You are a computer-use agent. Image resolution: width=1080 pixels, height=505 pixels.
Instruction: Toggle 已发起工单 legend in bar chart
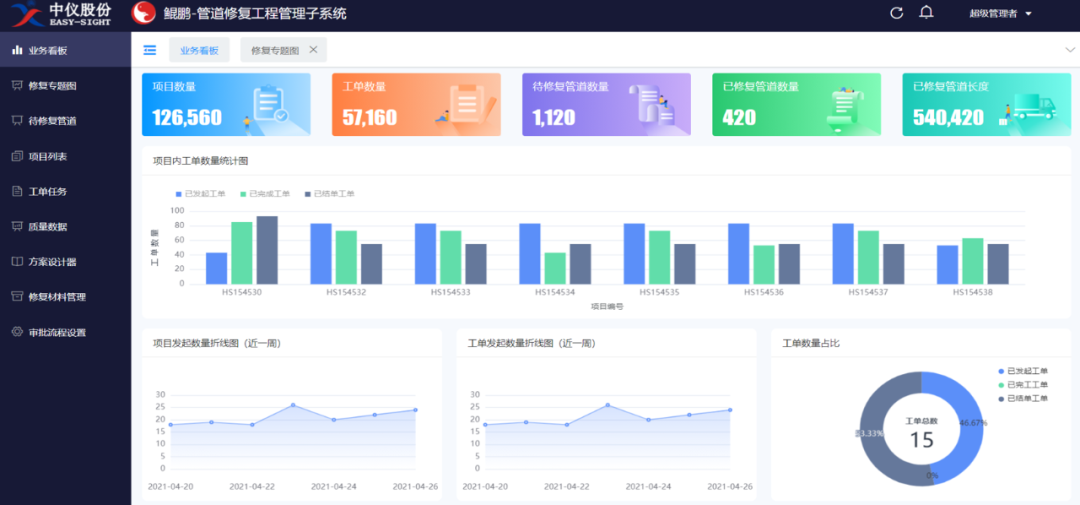pos(200,194)
